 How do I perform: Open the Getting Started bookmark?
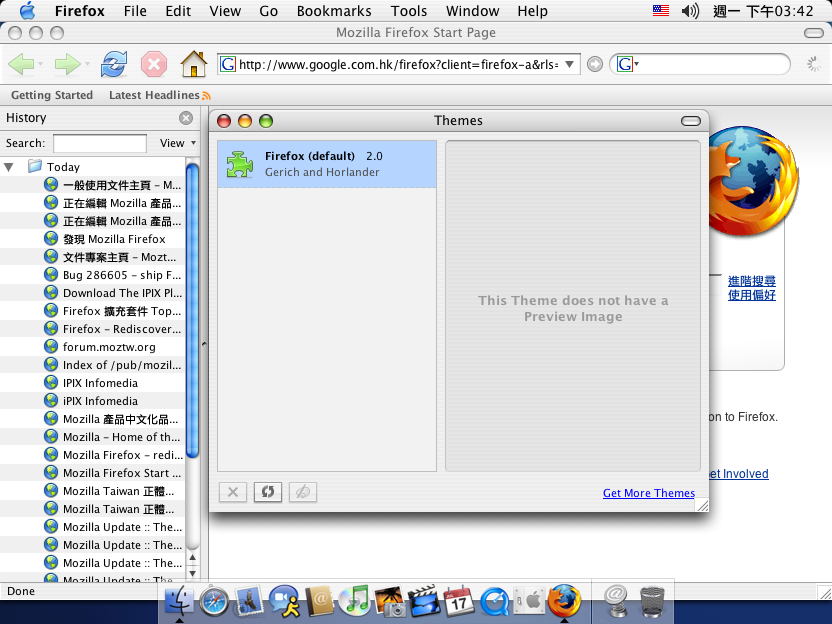pos(52,95)
